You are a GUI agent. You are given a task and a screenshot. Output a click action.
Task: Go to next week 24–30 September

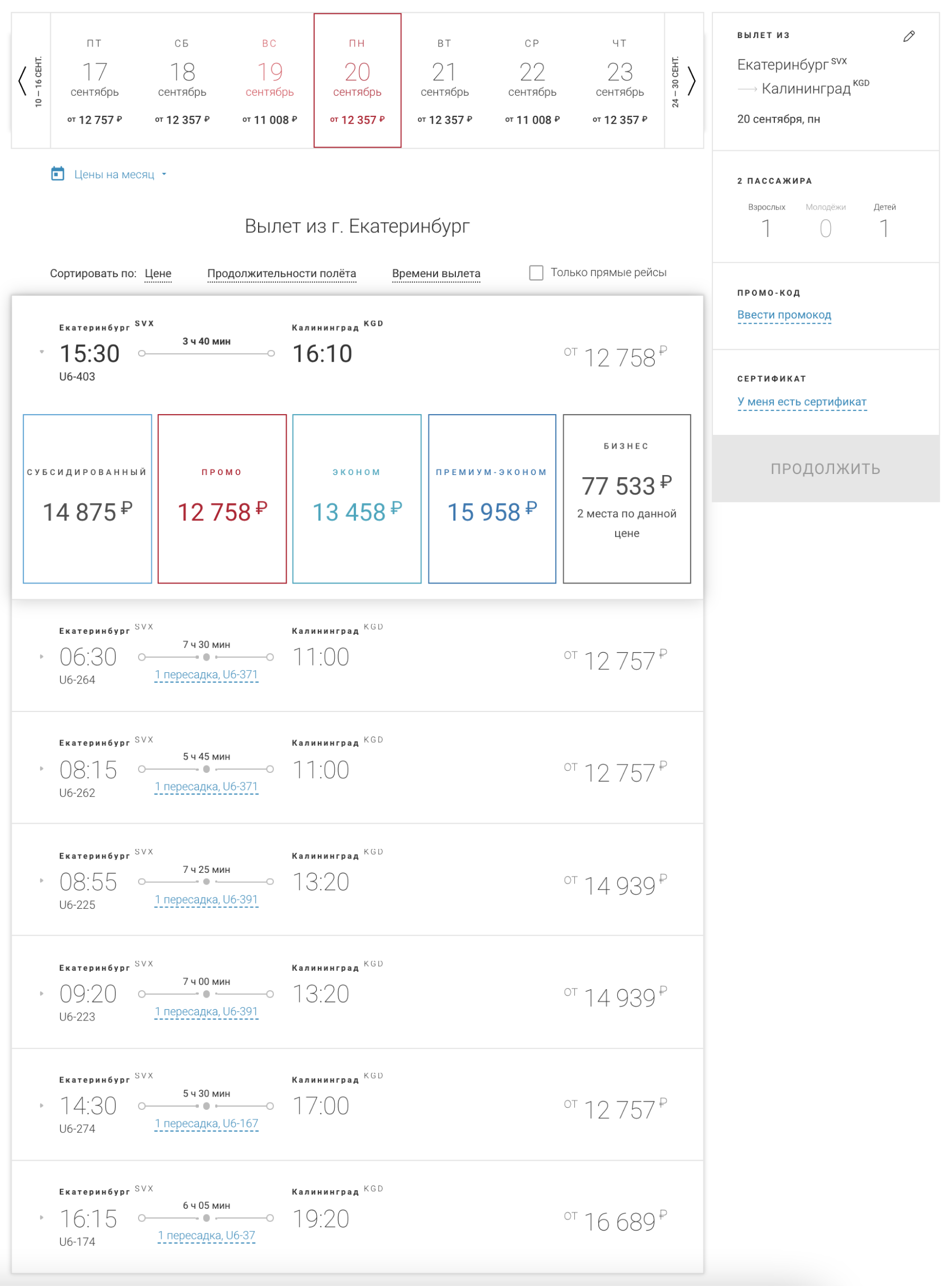click(x=684, y=81)
